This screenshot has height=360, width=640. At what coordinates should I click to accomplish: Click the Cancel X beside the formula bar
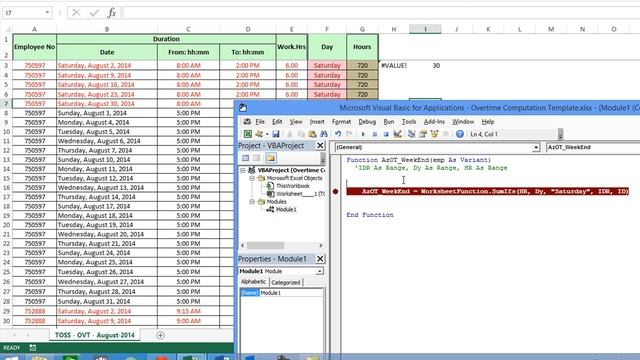point(76,13)
